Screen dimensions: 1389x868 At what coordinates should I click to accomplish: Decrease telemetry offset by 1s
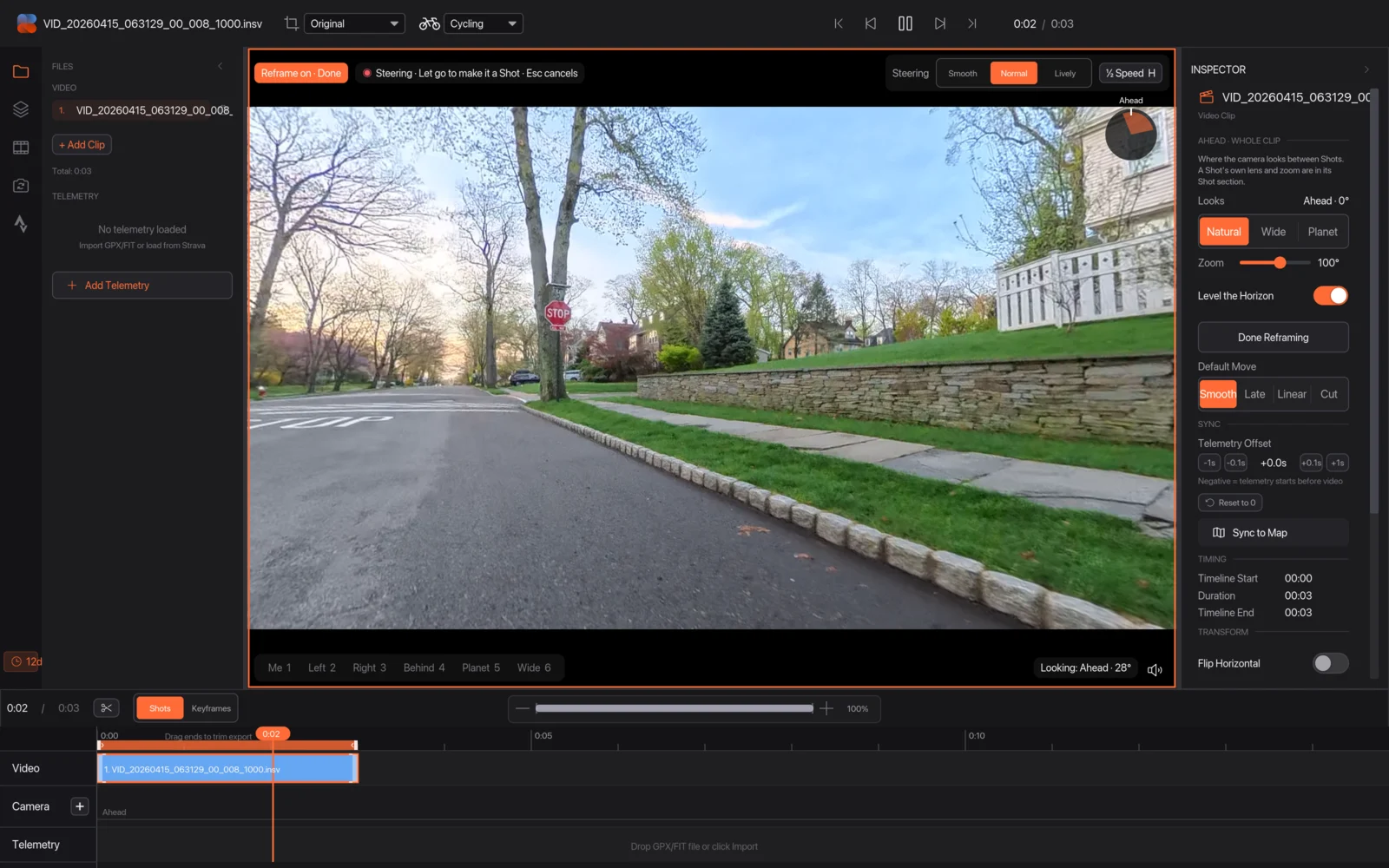[1209, 463]
